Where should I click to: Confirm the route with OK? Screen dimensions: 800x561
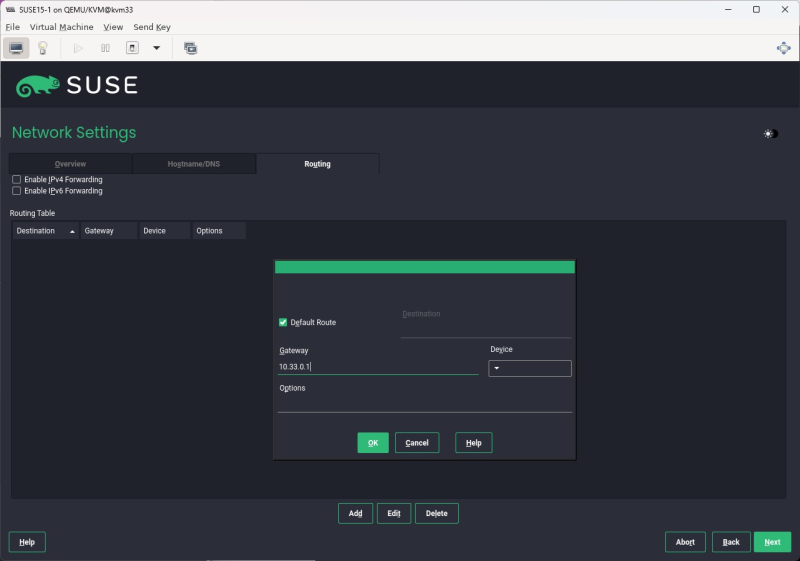tap(373, 443)
